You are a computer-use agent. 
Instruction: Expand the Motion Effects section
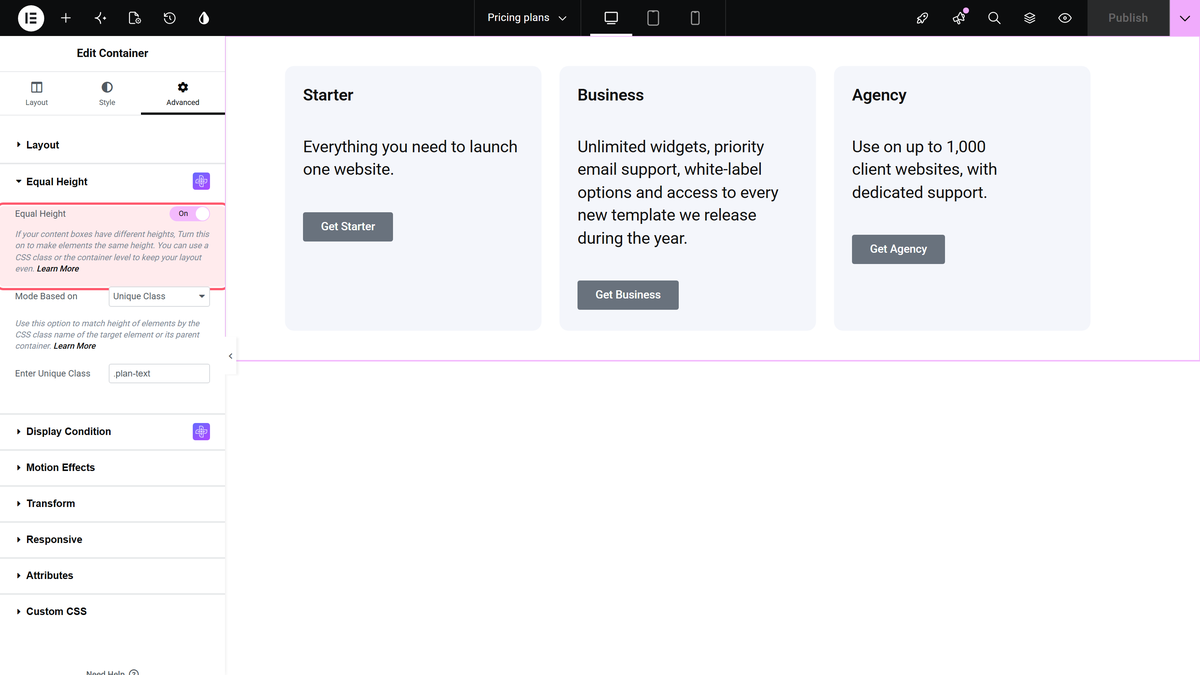tap(112, 467)
